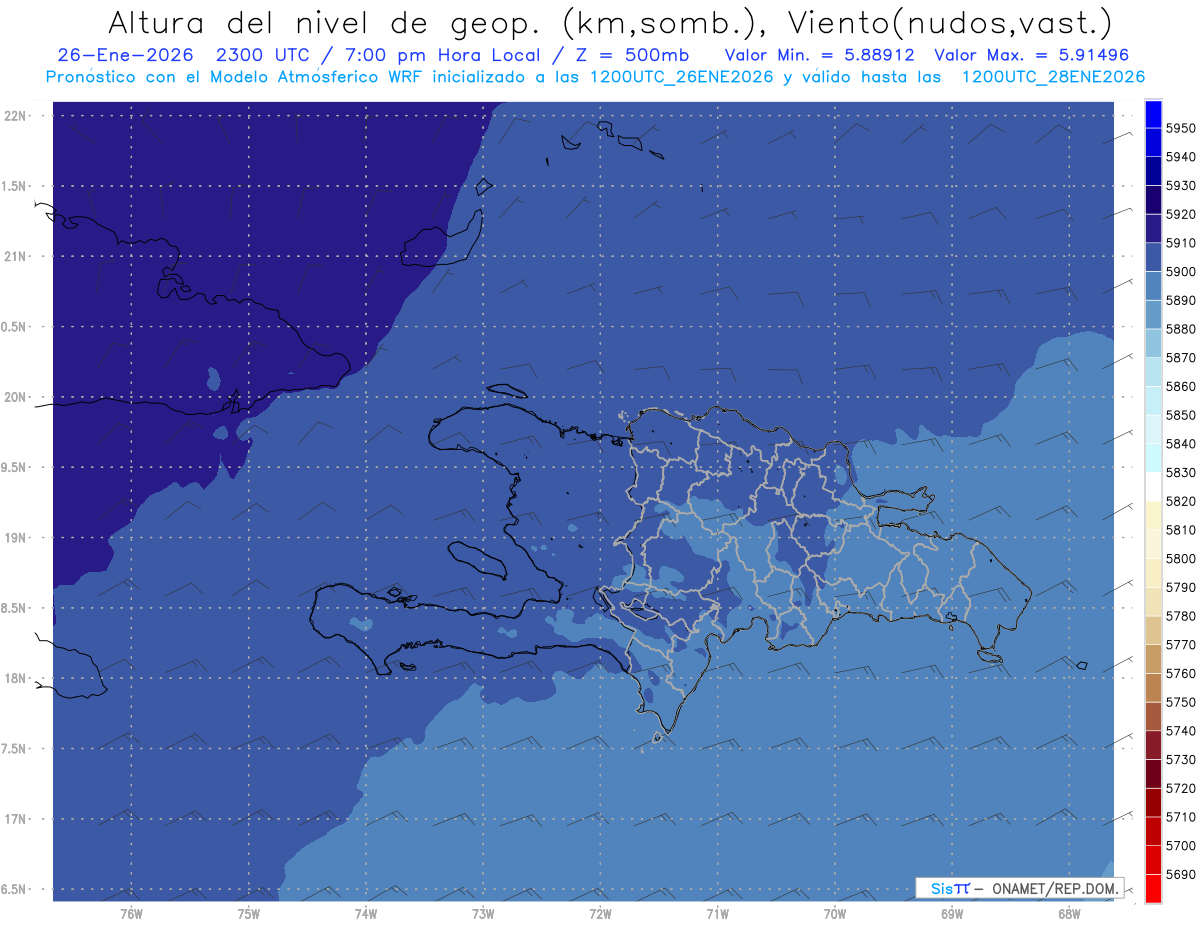Click the '19N' latitude label
This screenshot has width=1200, height=927.
tap(16, 538)
